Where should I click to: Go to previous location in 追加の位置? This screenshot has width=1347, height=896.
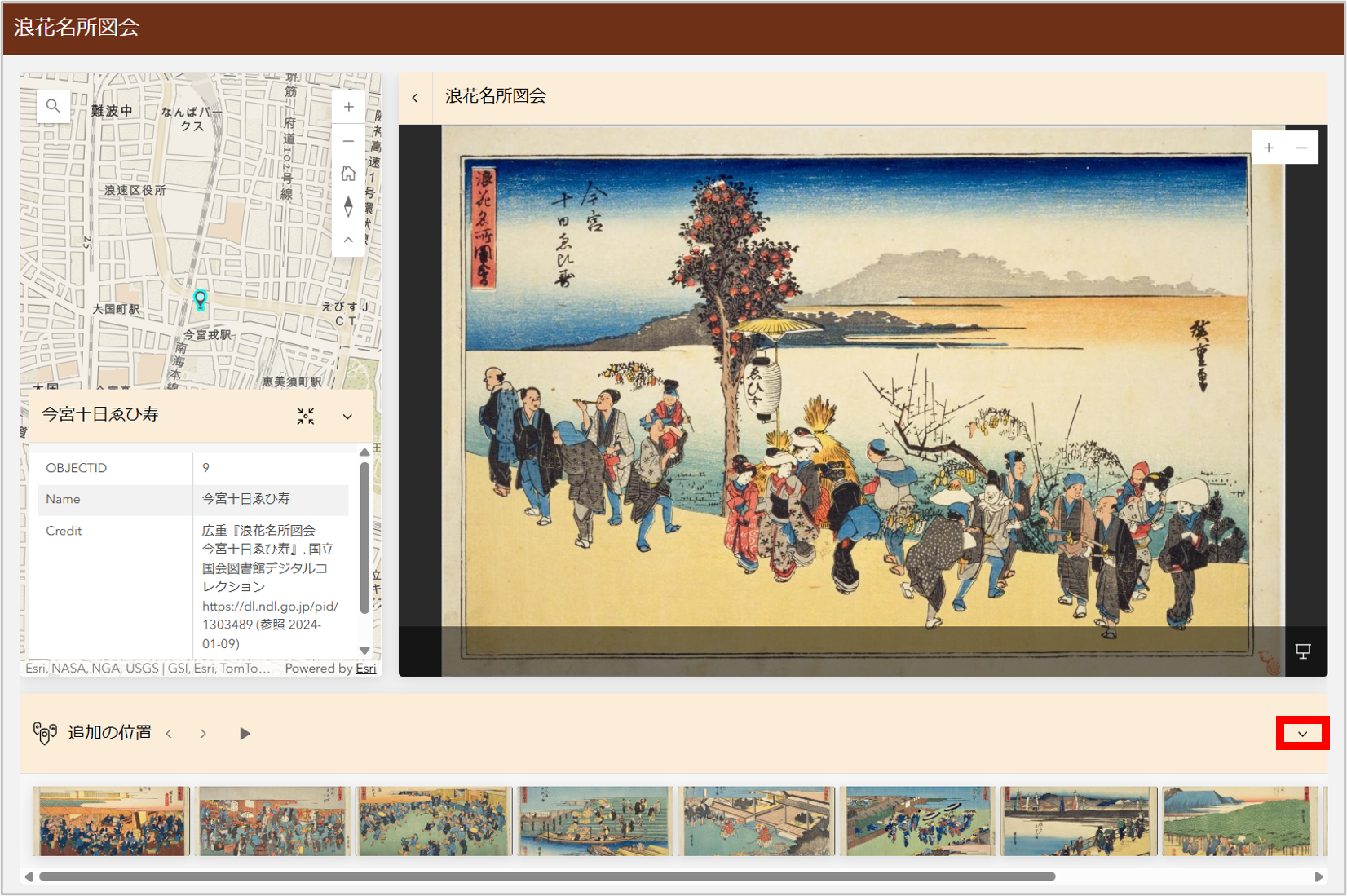click(x=169, y=734)
